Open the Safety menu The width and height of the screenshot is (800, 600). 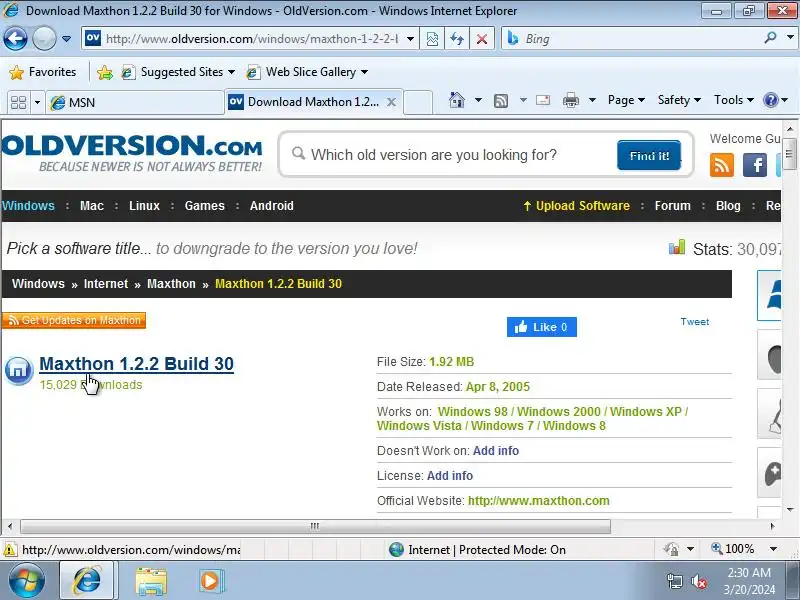point(679,100)
